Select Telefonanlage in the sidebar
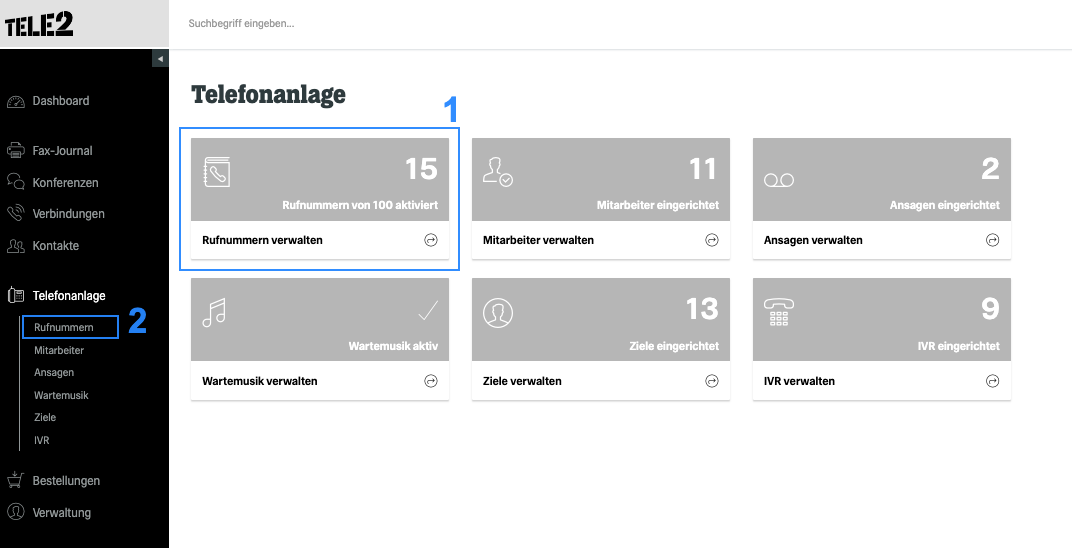The image size is (1072, 548). (69, 296)
